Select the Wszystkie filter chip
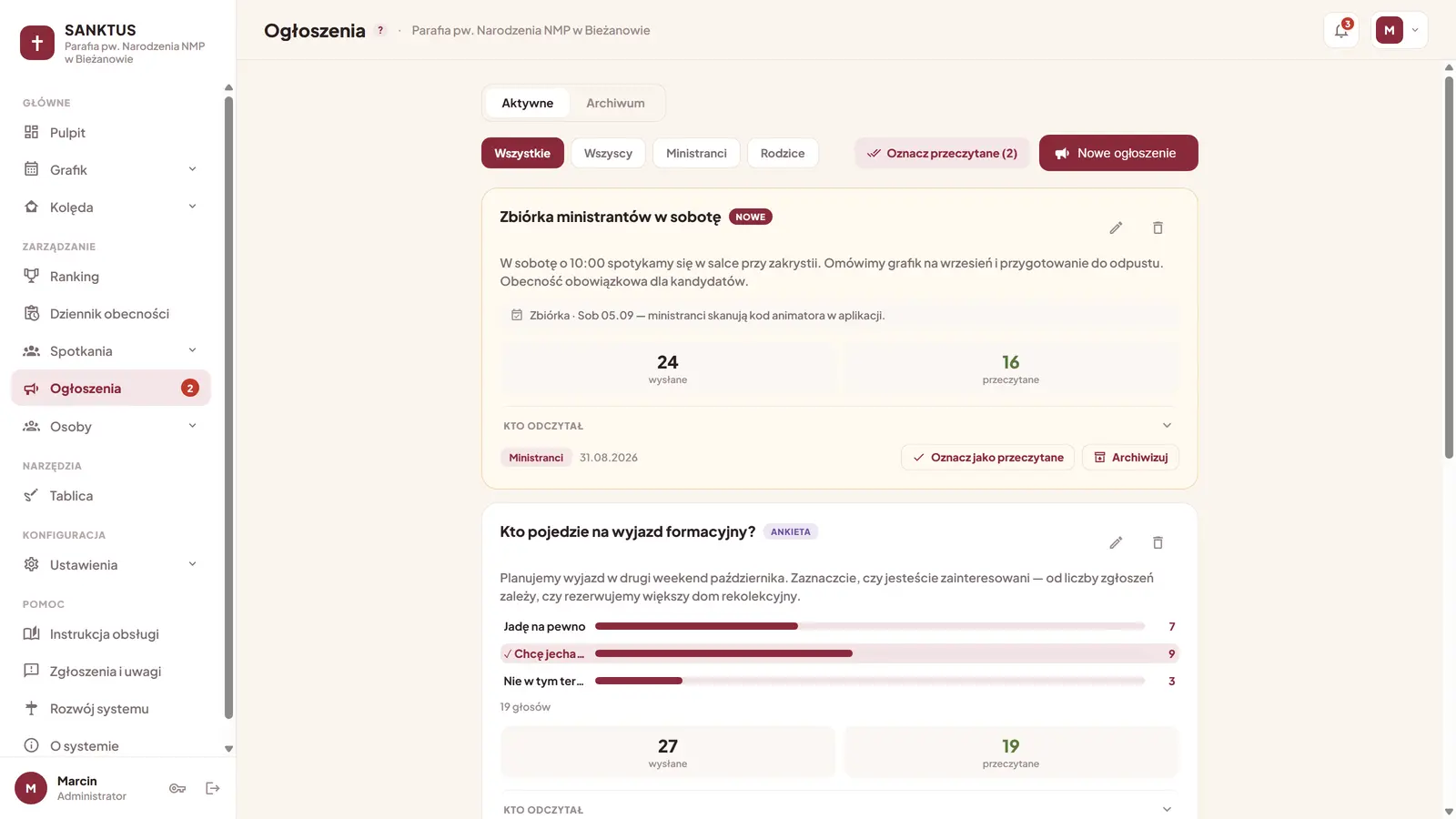The height and width of the screenshot is (819, 1456). click(522, 153)
